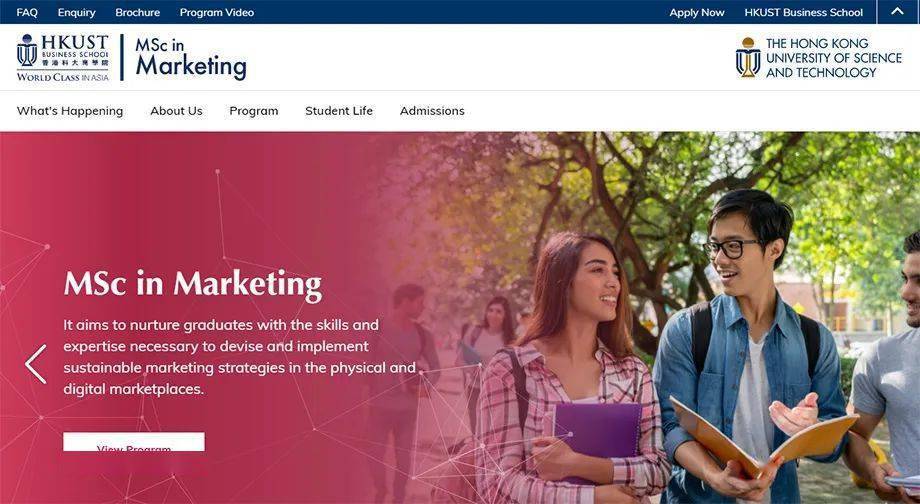This screenshot has width=920, height=504.
Task: Visit the HKUST Business School link
Action: pyautogui.click(x=803, y=12)
